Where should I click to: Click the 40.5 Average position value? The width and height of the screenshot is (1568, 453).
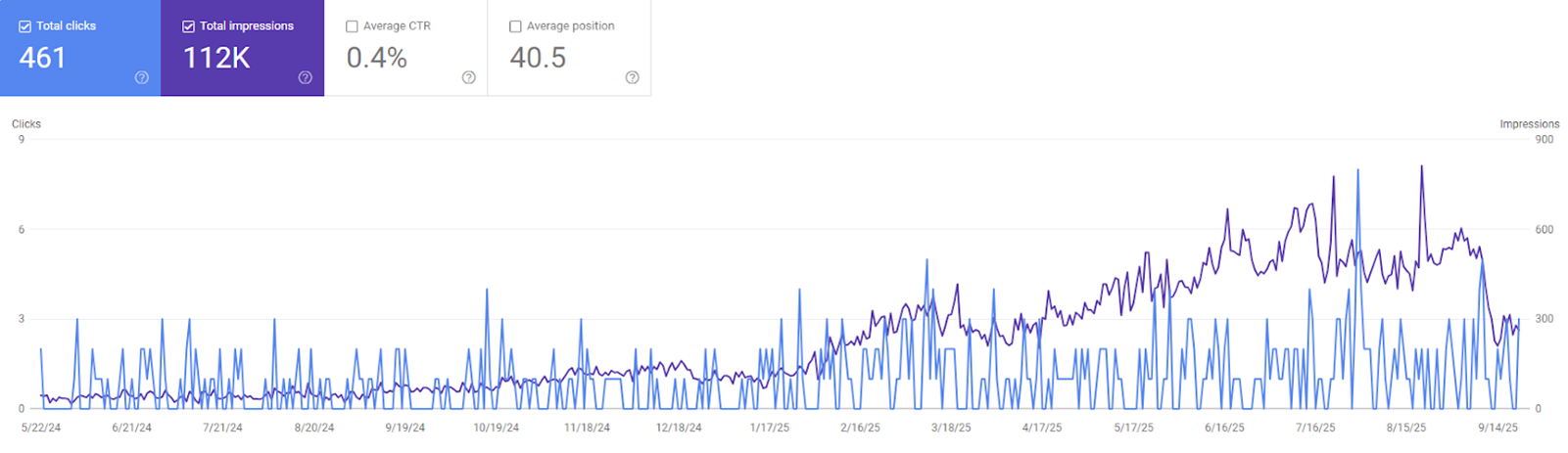coord(538,58)
